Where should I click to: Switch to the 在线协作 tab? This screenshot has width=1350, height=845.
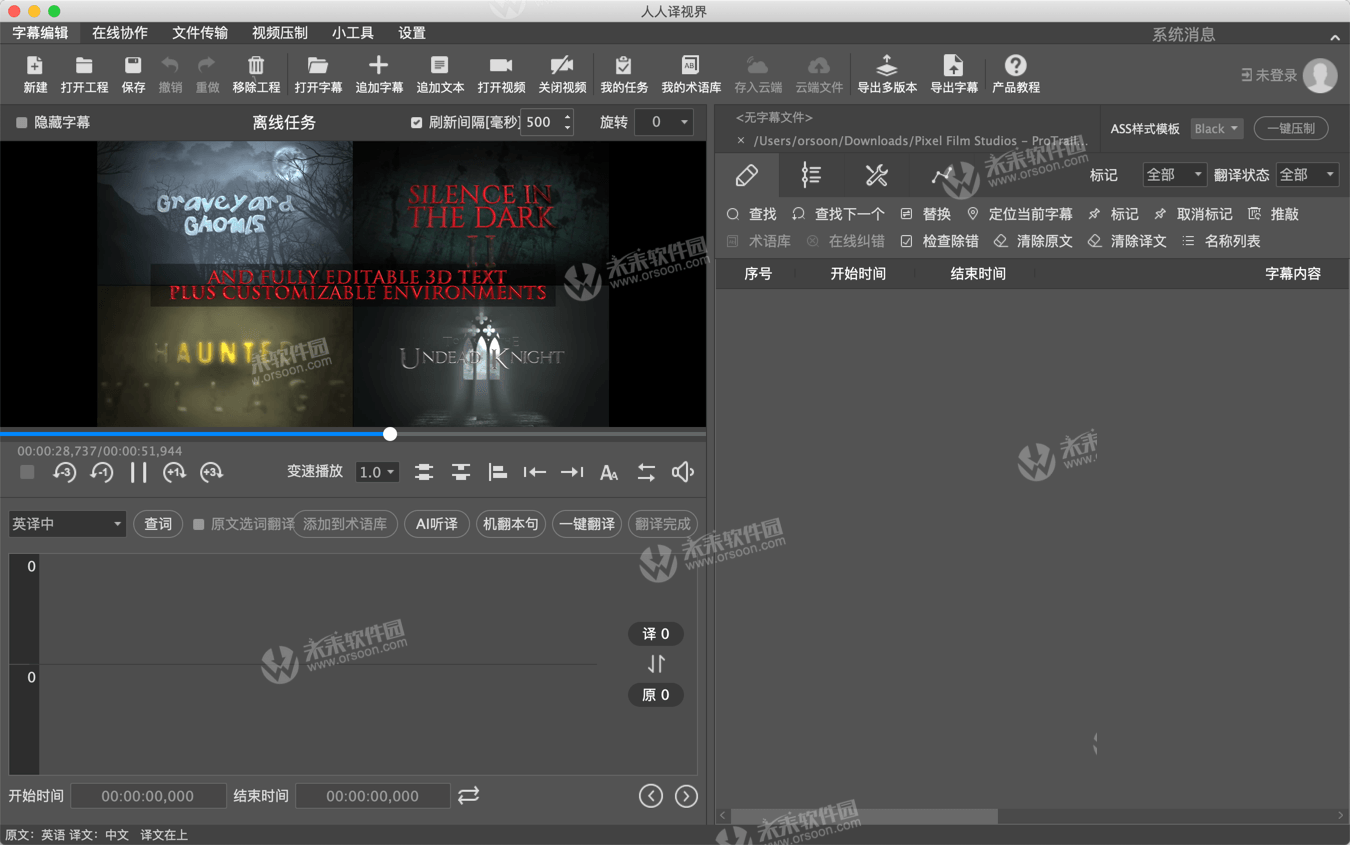pos(120,33)
